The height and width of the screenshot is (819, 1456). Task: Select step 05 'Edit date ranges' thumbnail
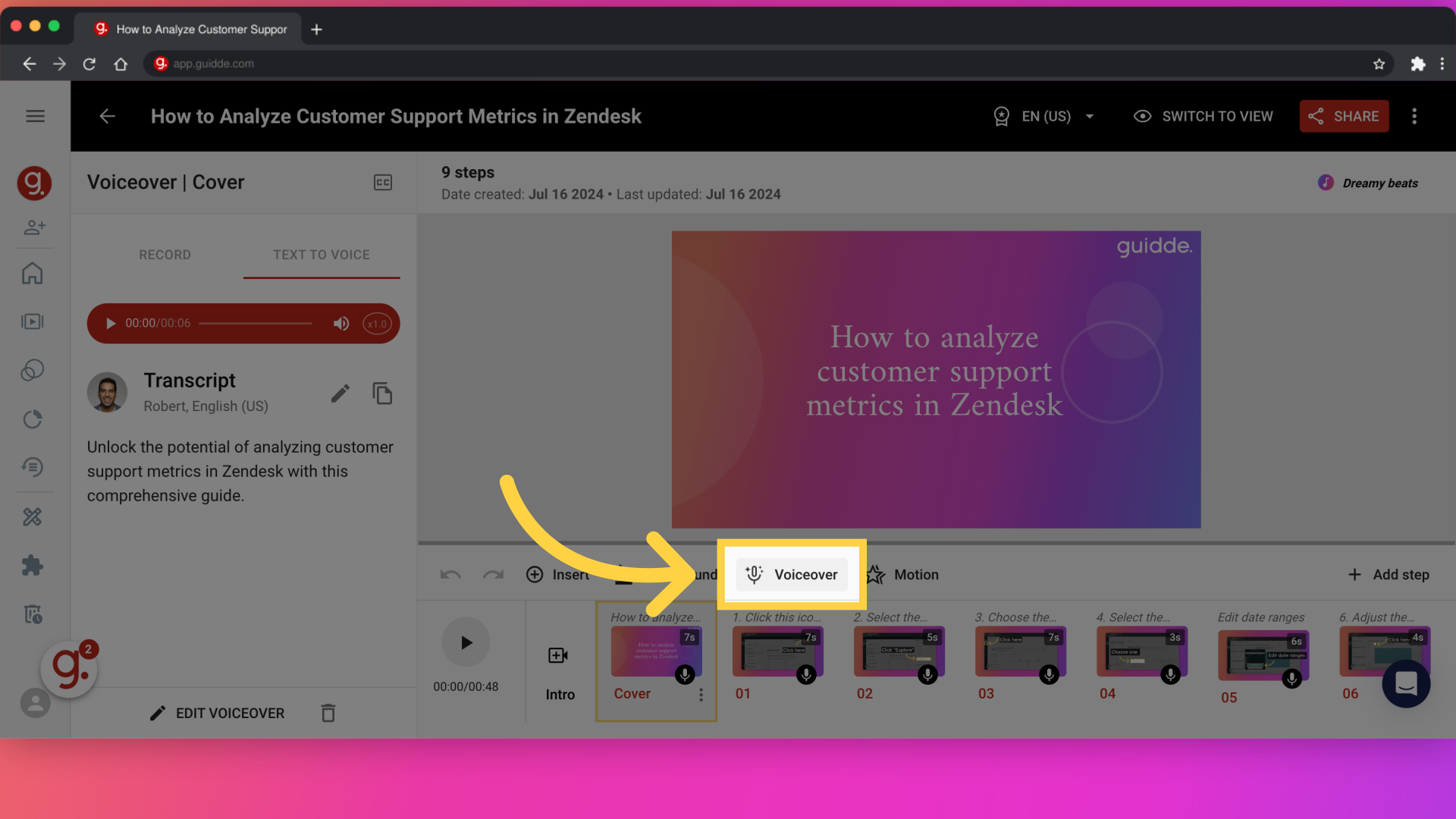[x=1263, y=655]
